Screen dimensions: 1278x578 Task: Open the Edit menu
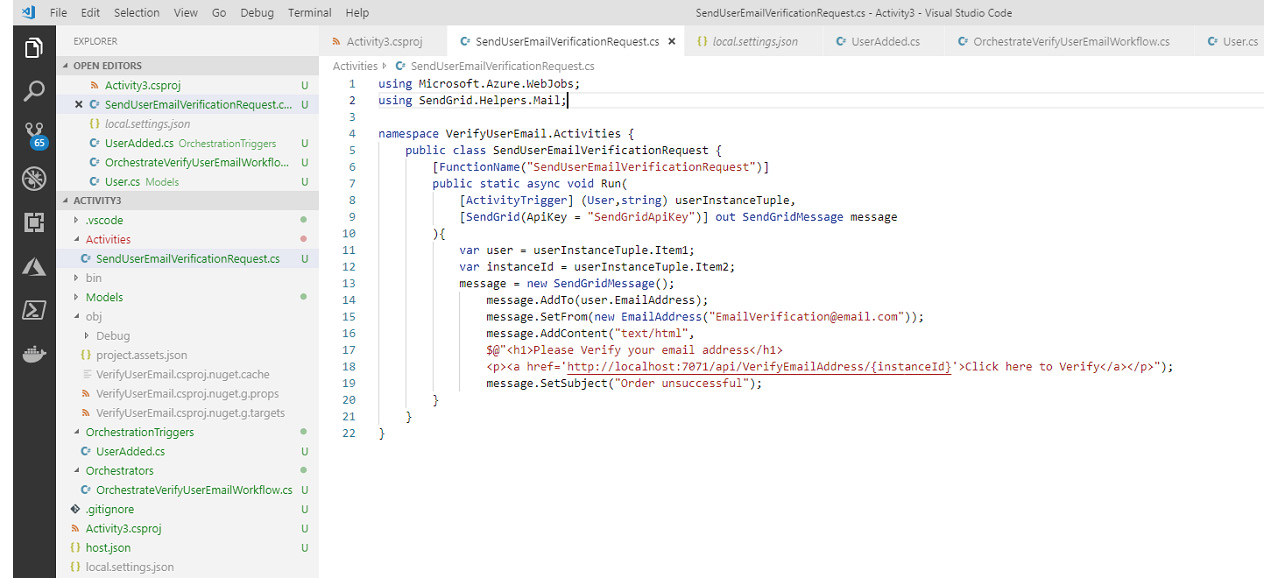[x=90, y=13]
